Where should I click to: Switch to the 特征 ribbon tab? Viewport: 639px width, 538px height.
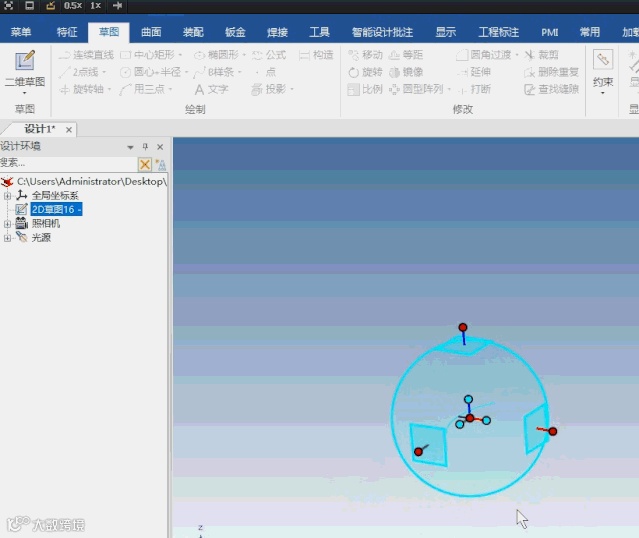pos(67,32)
